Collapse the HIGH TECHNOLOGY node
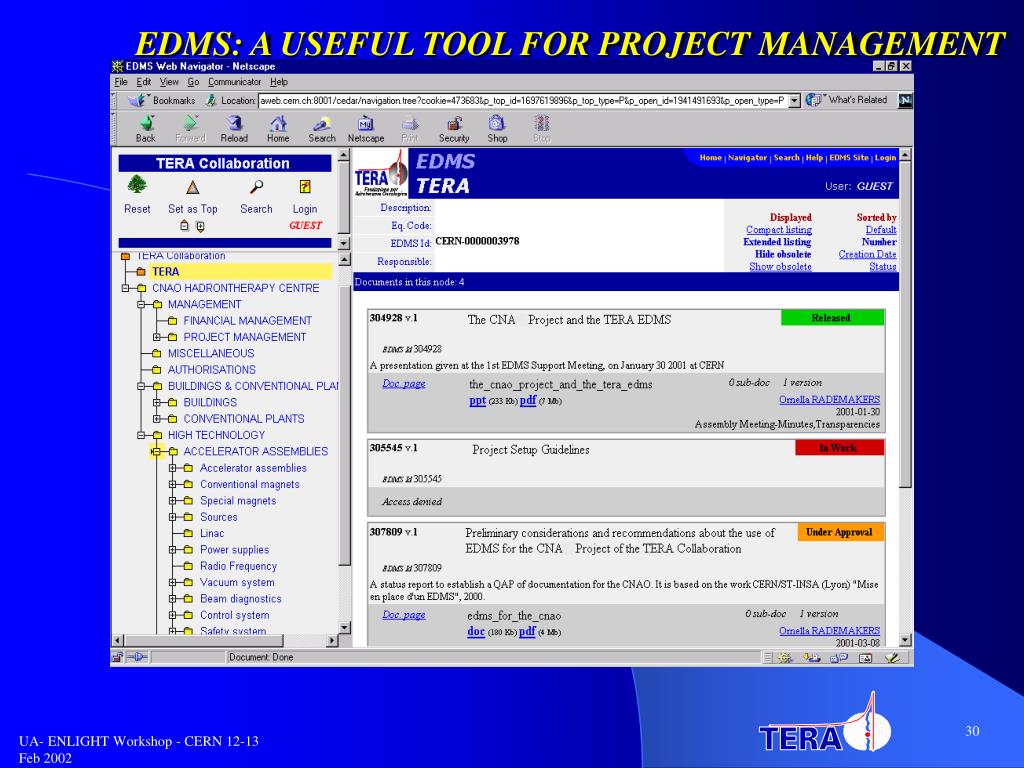 (x=141, y=435)
